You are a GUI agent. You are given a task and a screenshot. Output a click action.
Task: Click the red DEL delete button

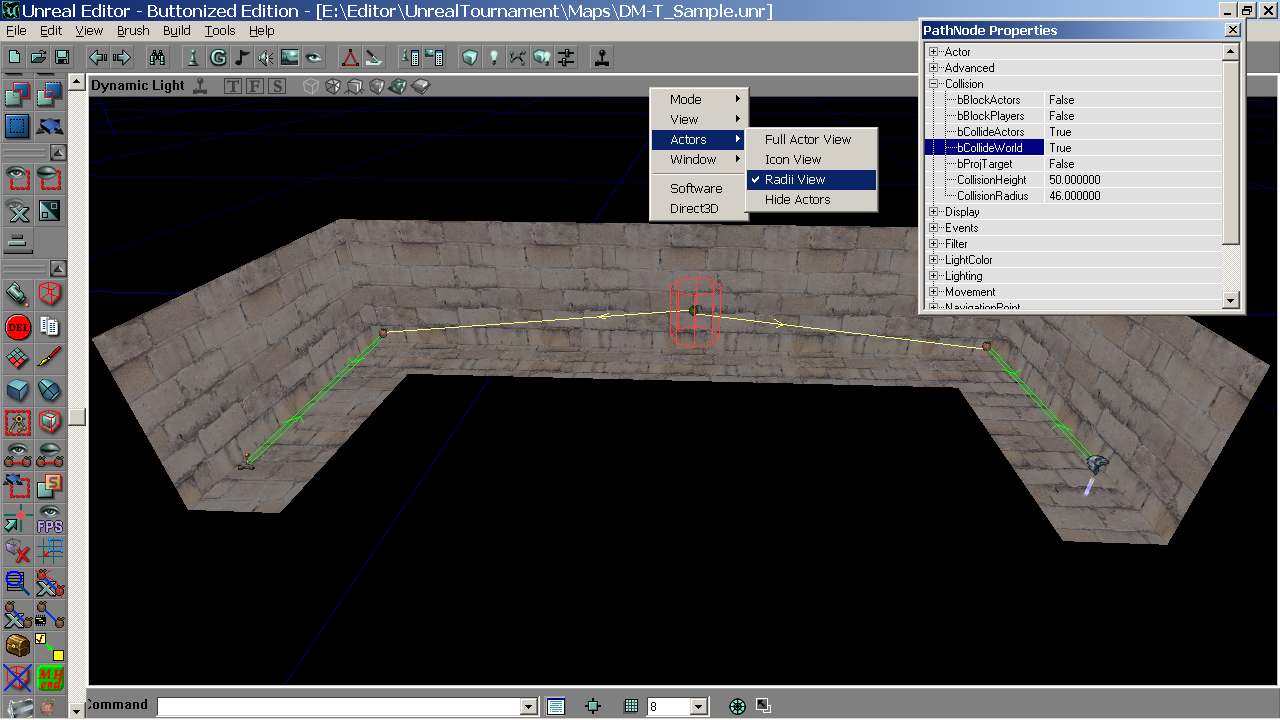(18, 326)
